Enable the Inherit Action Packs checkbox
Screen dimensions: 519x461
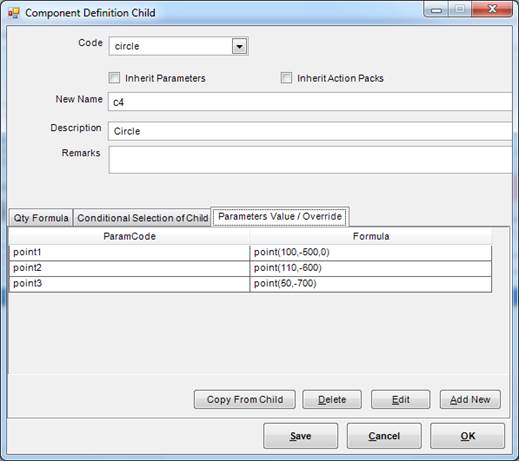pyautogui.click(x=286, y=78)
